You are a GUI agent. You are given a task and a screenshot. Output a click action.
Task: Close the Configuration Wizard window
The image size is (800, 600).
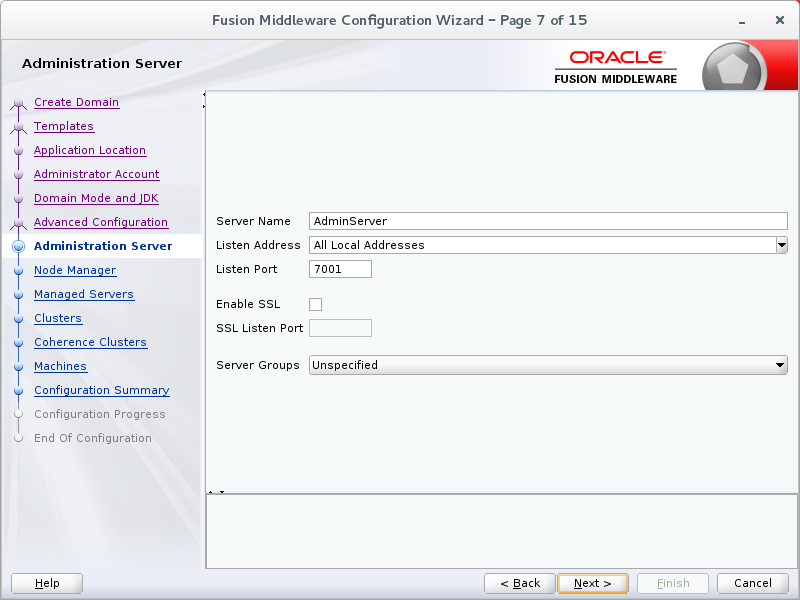click(x=780, y=20)
